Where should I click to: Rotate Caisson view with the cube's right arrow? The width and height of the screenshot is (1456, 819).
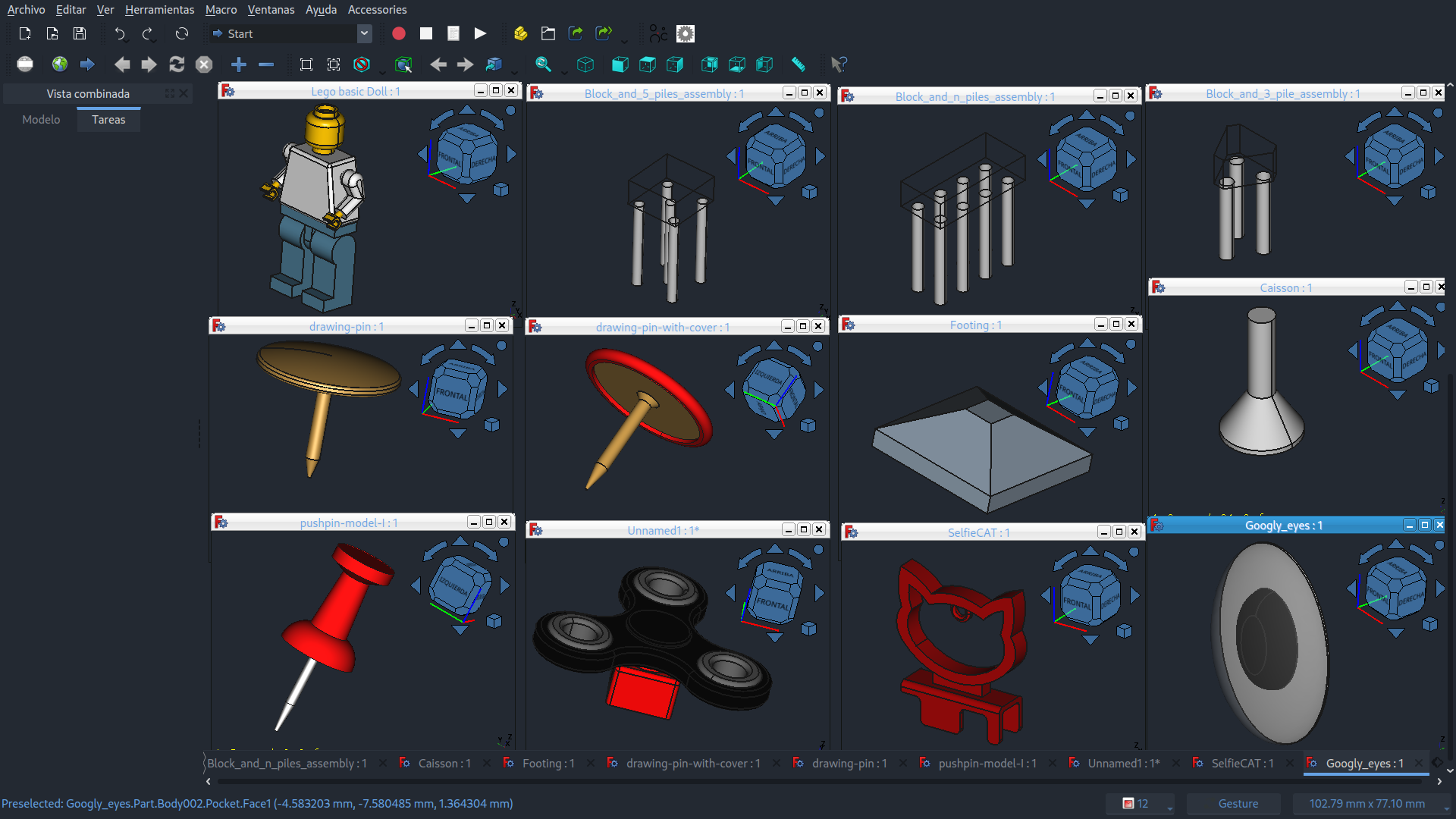[1442, 350]
